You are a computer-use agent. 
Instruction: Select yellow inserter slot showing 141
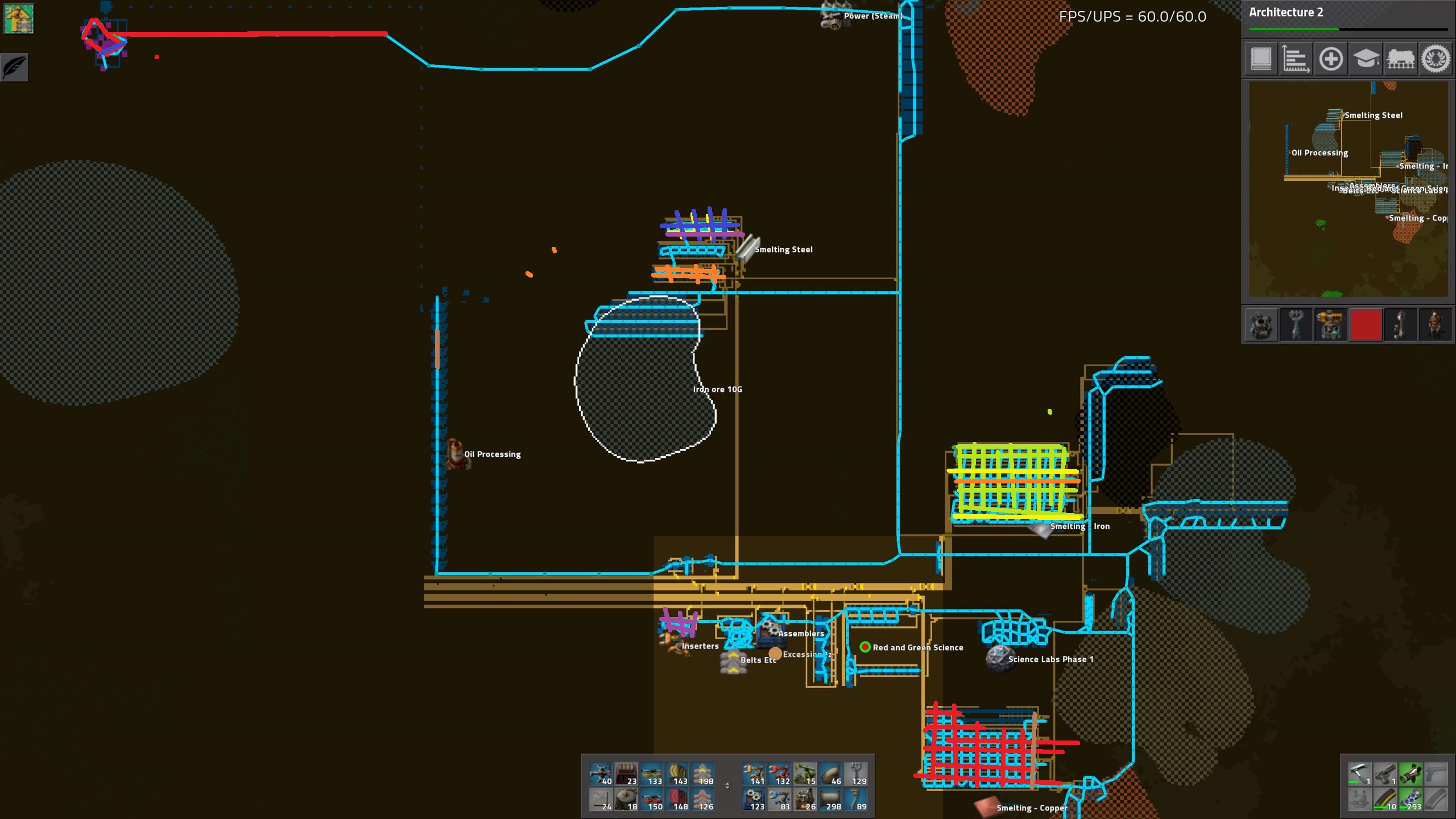tap(754, 775)
